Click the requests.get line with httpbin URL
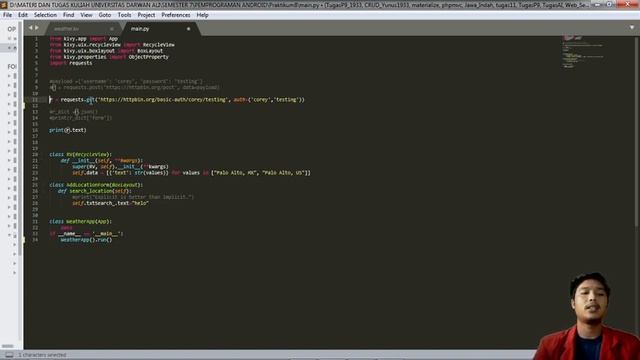Screen dimensions: 640x360 177,100
